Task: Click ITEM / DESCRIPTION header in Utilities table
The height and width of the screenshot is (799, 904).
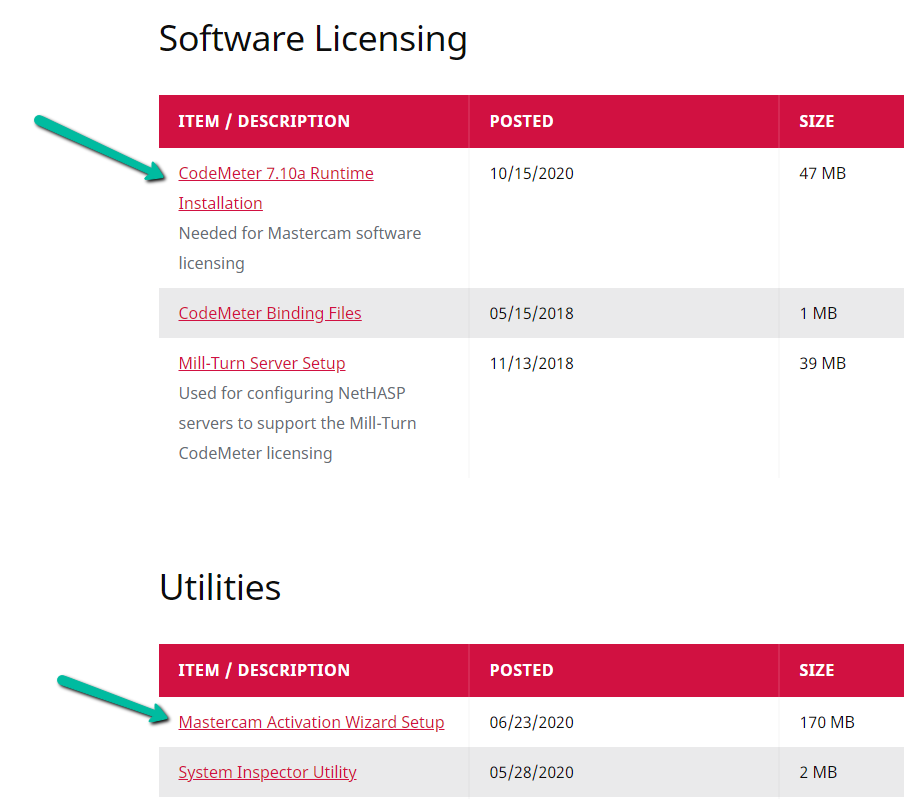Action: click(x=264, y=670)
